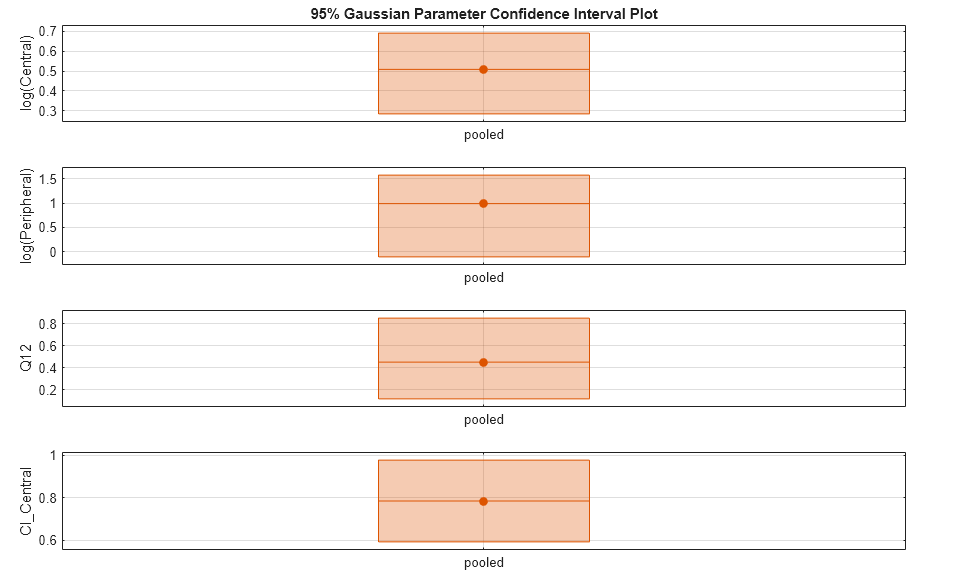Click the Cl_Central estimate marker dot
The image size is (959, 577).
[483, 501]
